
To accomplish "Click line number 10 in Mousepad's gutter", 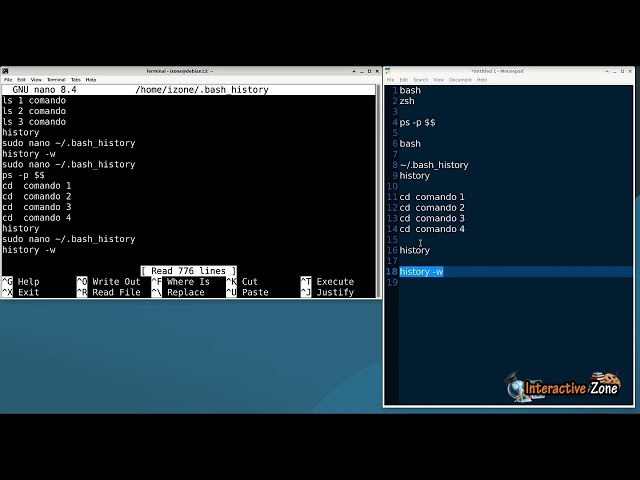I will point(392,187).
